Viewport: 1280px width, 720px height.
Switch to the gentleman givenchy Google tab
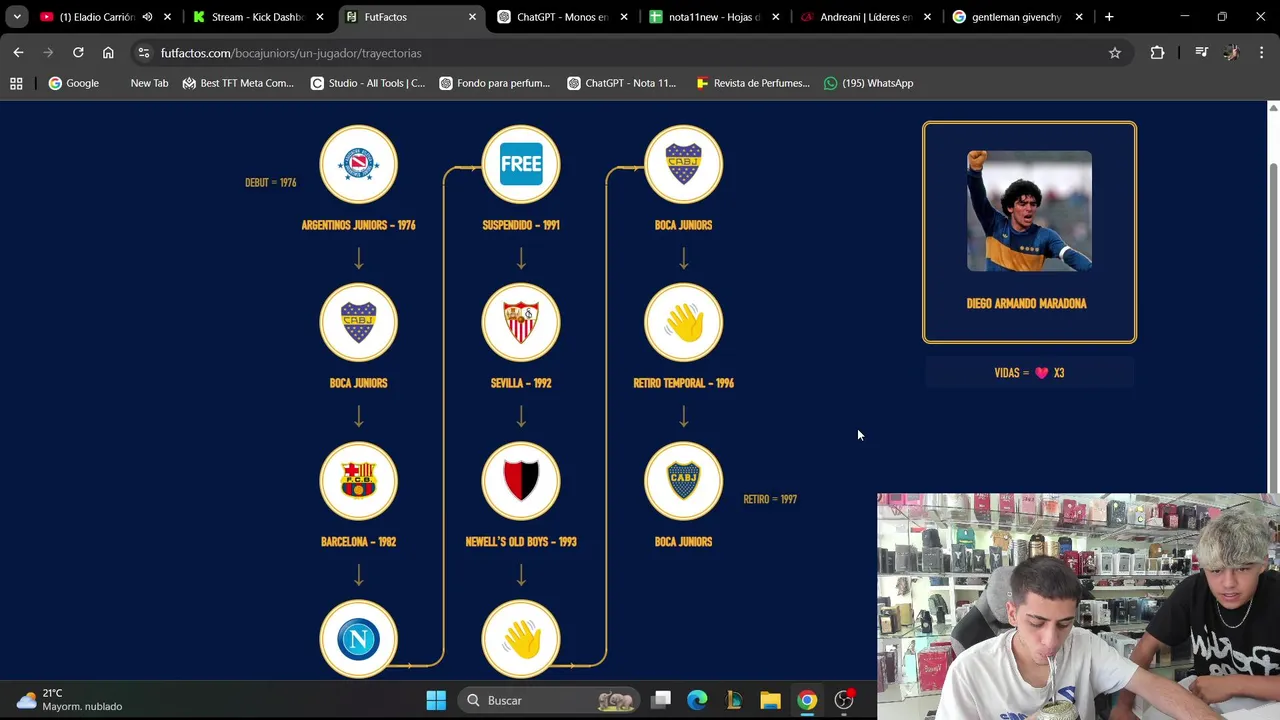(x=1015, y=17)
